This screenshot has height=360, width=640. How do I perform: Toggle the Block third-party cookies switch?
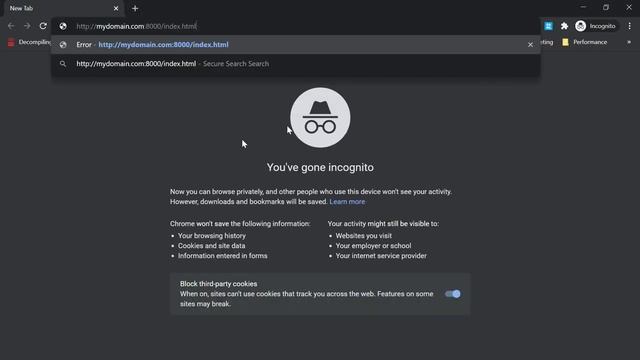453,294
